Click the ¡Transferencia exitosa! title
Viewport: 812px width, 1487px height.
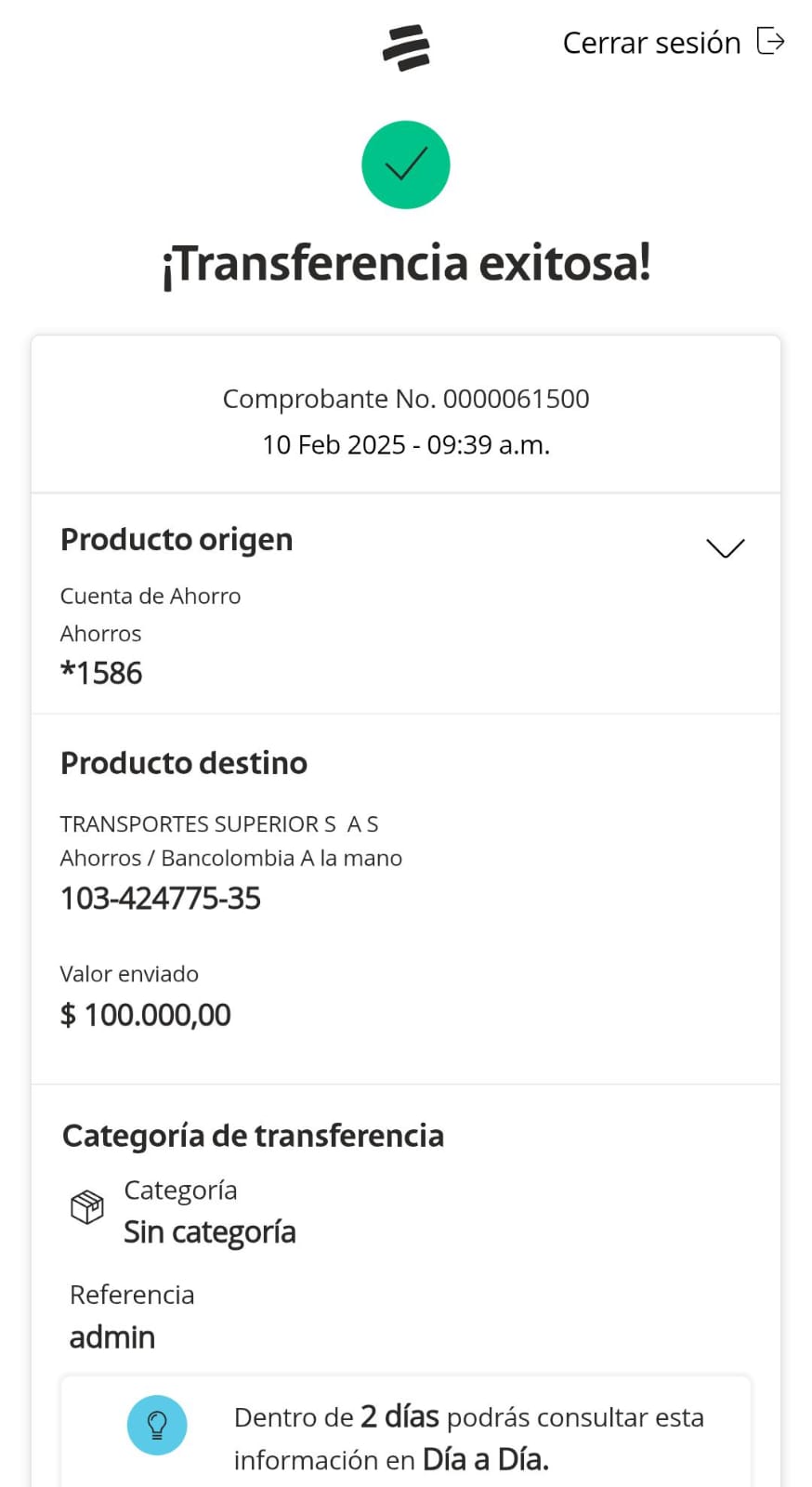coord(406,263)
